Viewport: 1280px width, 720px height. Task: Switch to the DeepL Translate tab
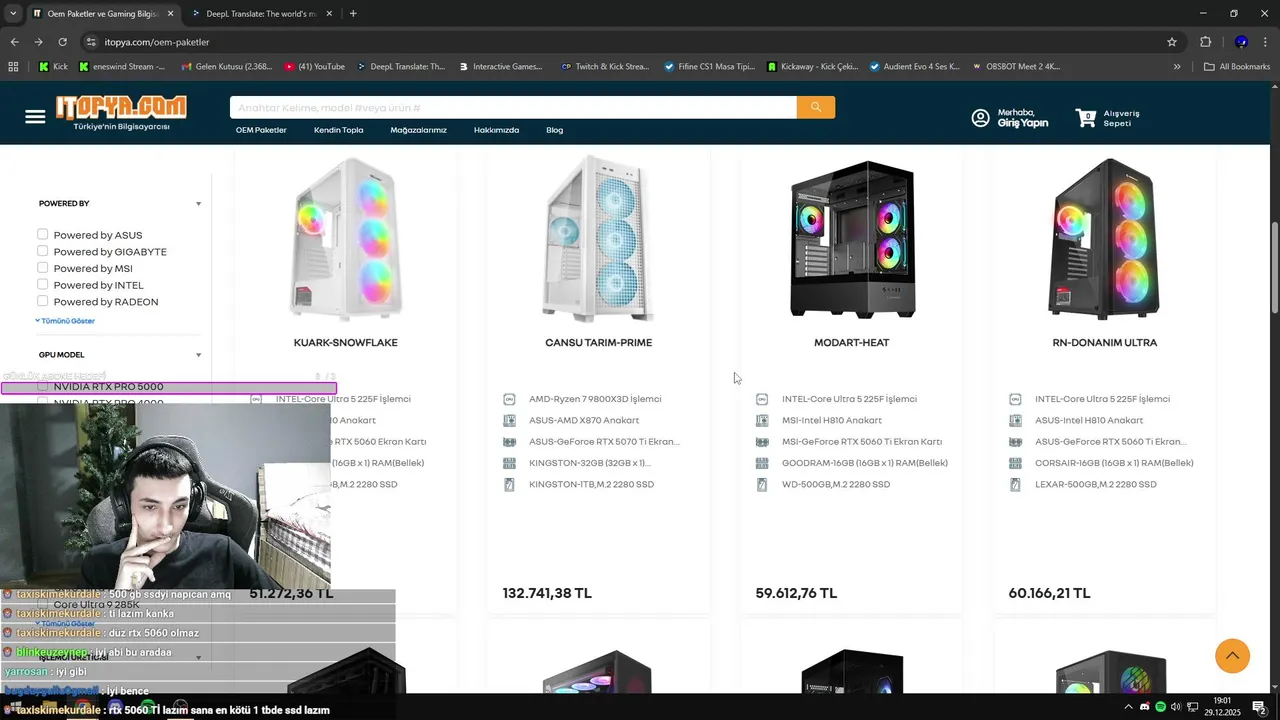point(260,14)
